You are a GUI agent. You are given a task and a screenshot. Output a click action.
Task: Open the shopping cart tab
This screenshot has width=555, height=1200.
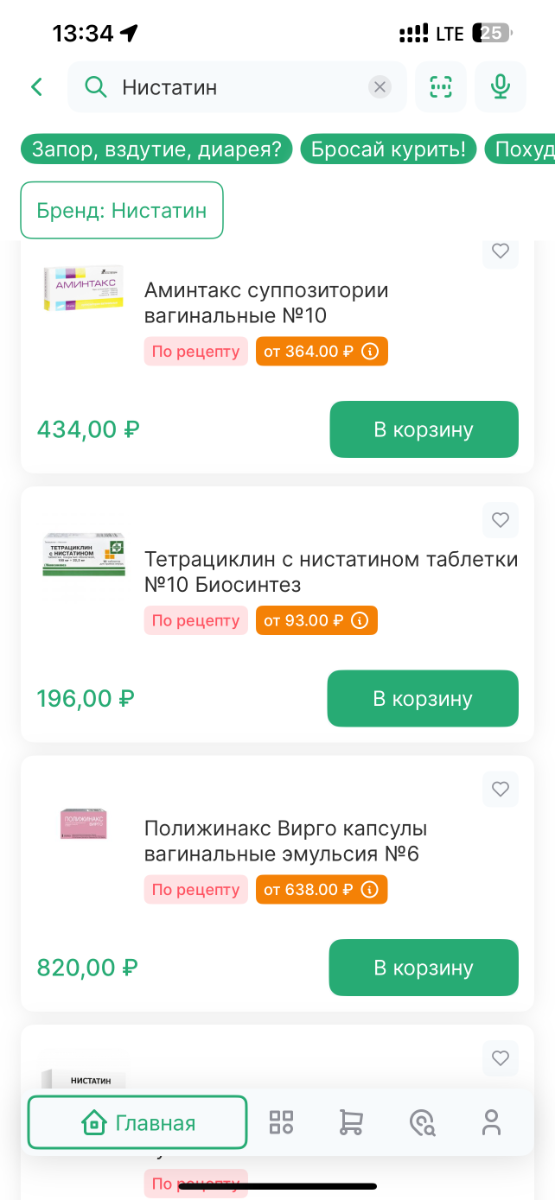coord(351,1123)
